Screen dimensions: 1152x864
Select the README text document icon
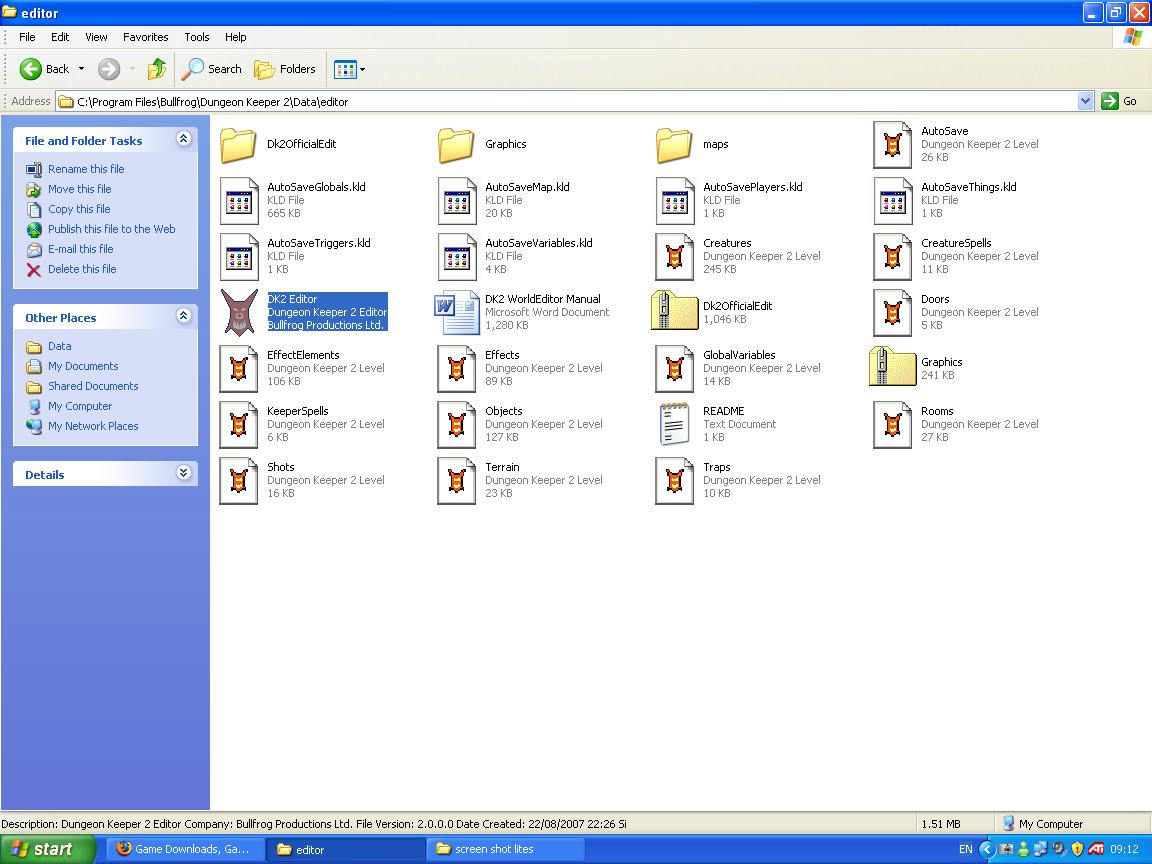[x=675, y=424]
